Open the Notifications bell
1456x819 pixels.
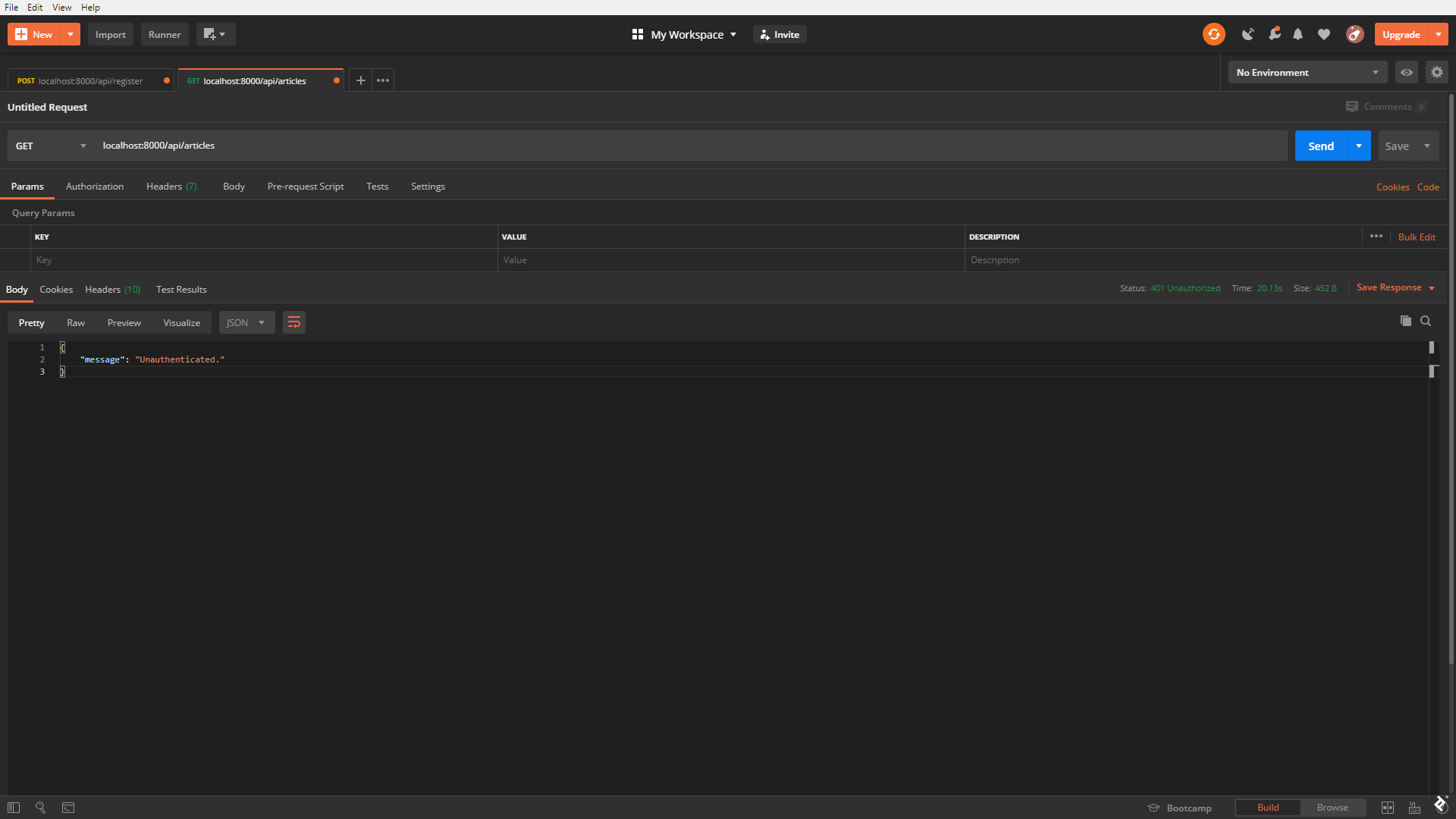pyautogui.click(x=1298, y=34)
